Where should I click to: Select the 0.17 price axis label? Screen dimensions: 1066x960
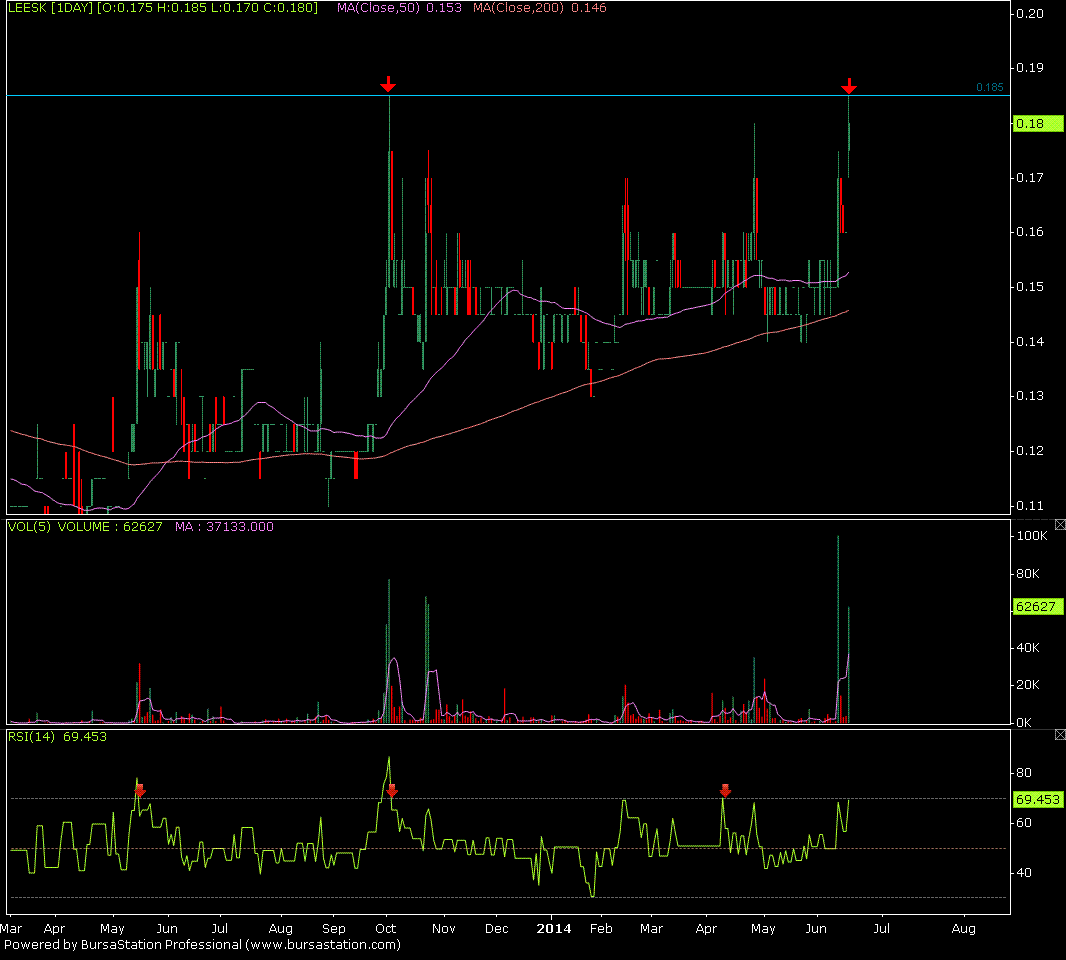(1030, 178)
